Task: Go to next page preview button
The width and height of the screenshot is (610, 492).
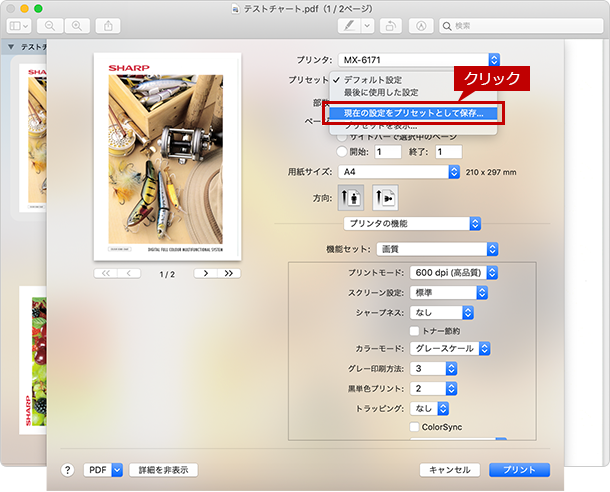Action: pos(206,273)
